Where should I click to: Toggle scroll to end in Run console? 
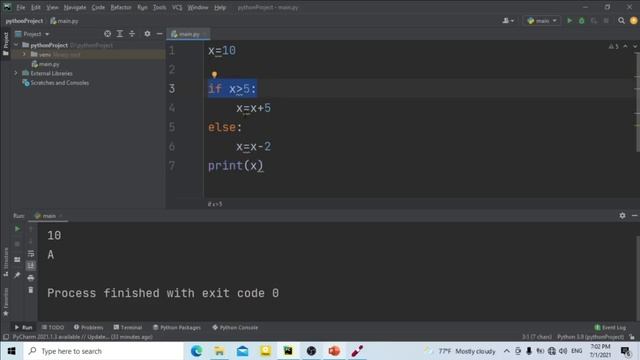[31, 266]
